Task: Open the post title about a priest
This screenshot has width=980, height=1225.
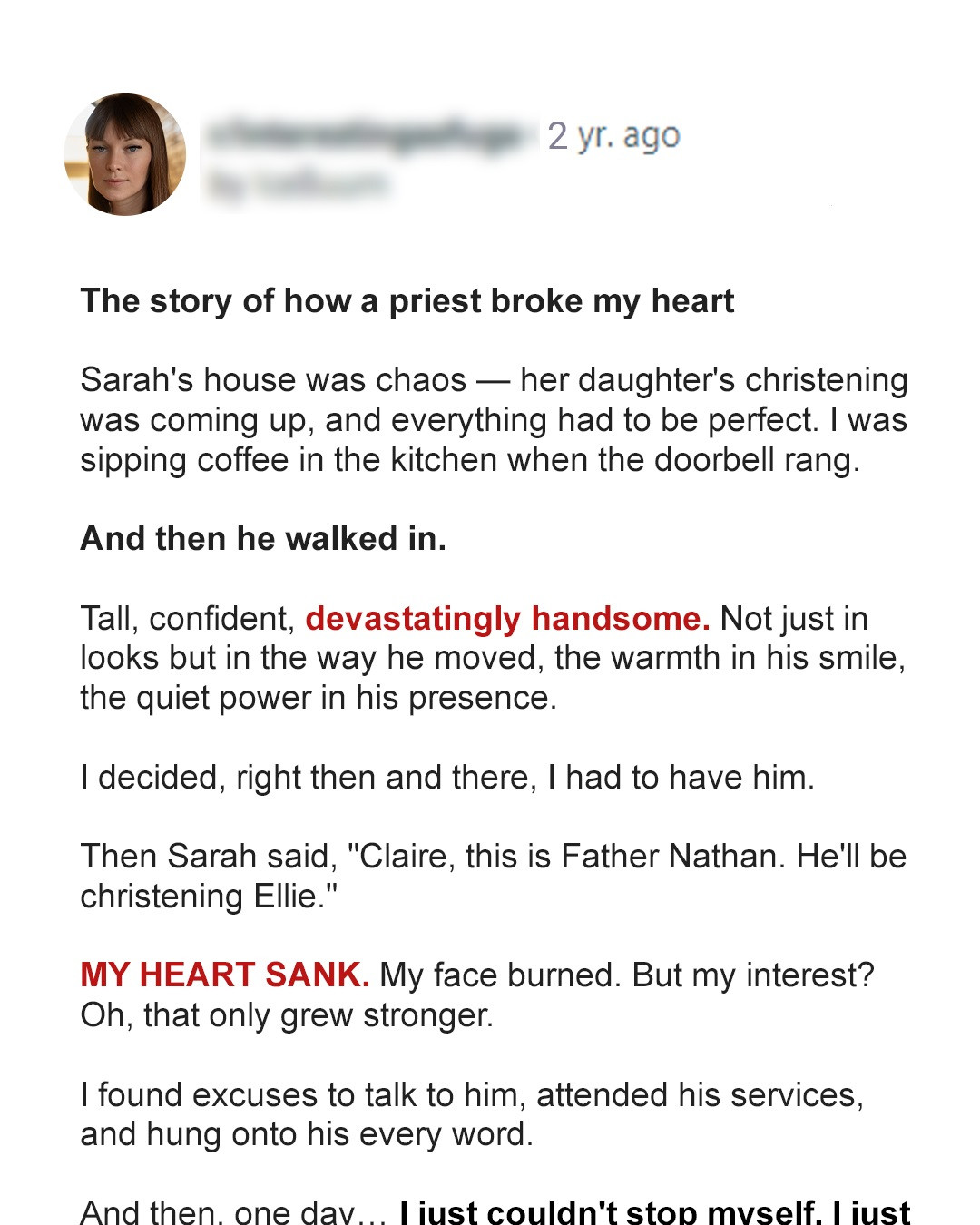Action: click(407, 301)
